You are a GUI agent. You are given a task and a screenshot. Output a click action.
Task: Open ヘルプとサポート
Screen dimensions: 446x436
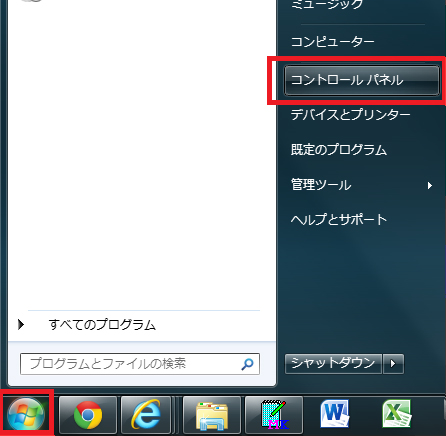pos(339,219)
